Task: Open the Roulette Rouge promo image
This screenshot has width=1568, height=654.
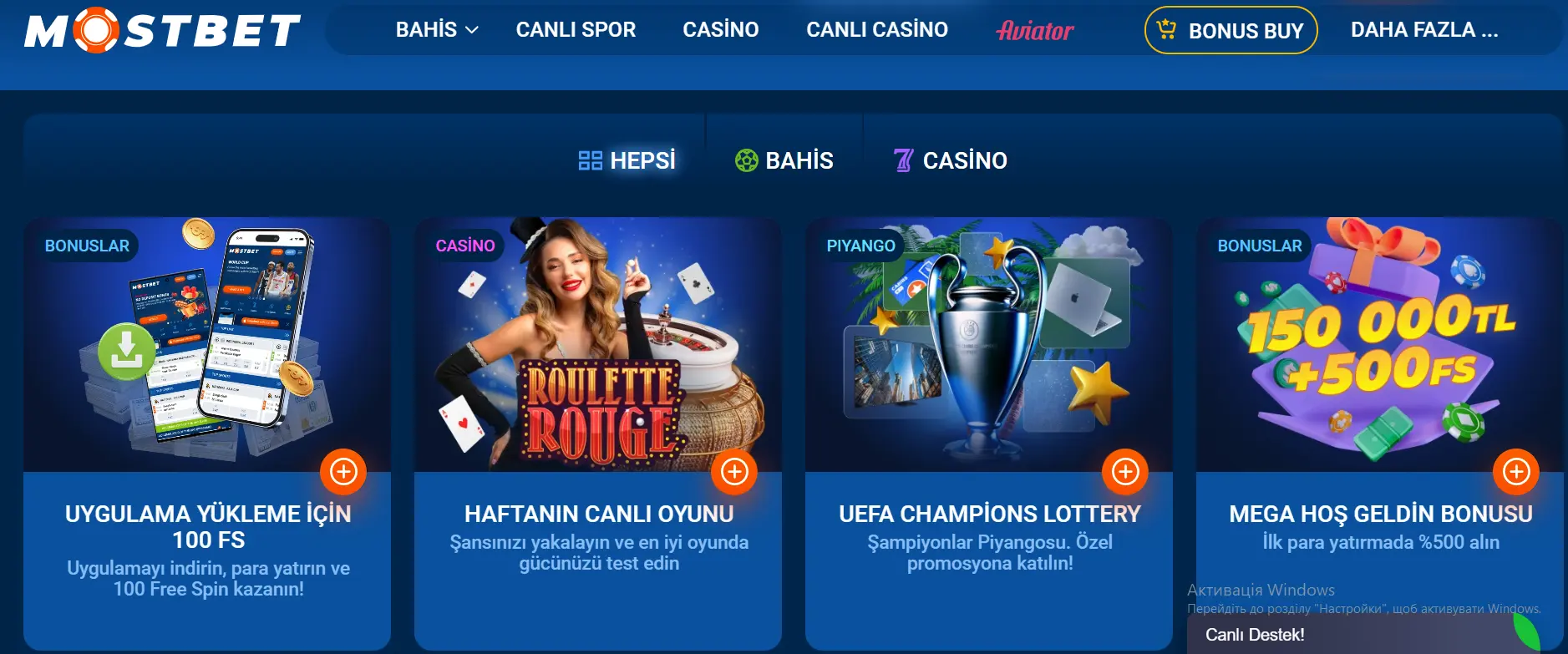Action: (x=598, y=345)
